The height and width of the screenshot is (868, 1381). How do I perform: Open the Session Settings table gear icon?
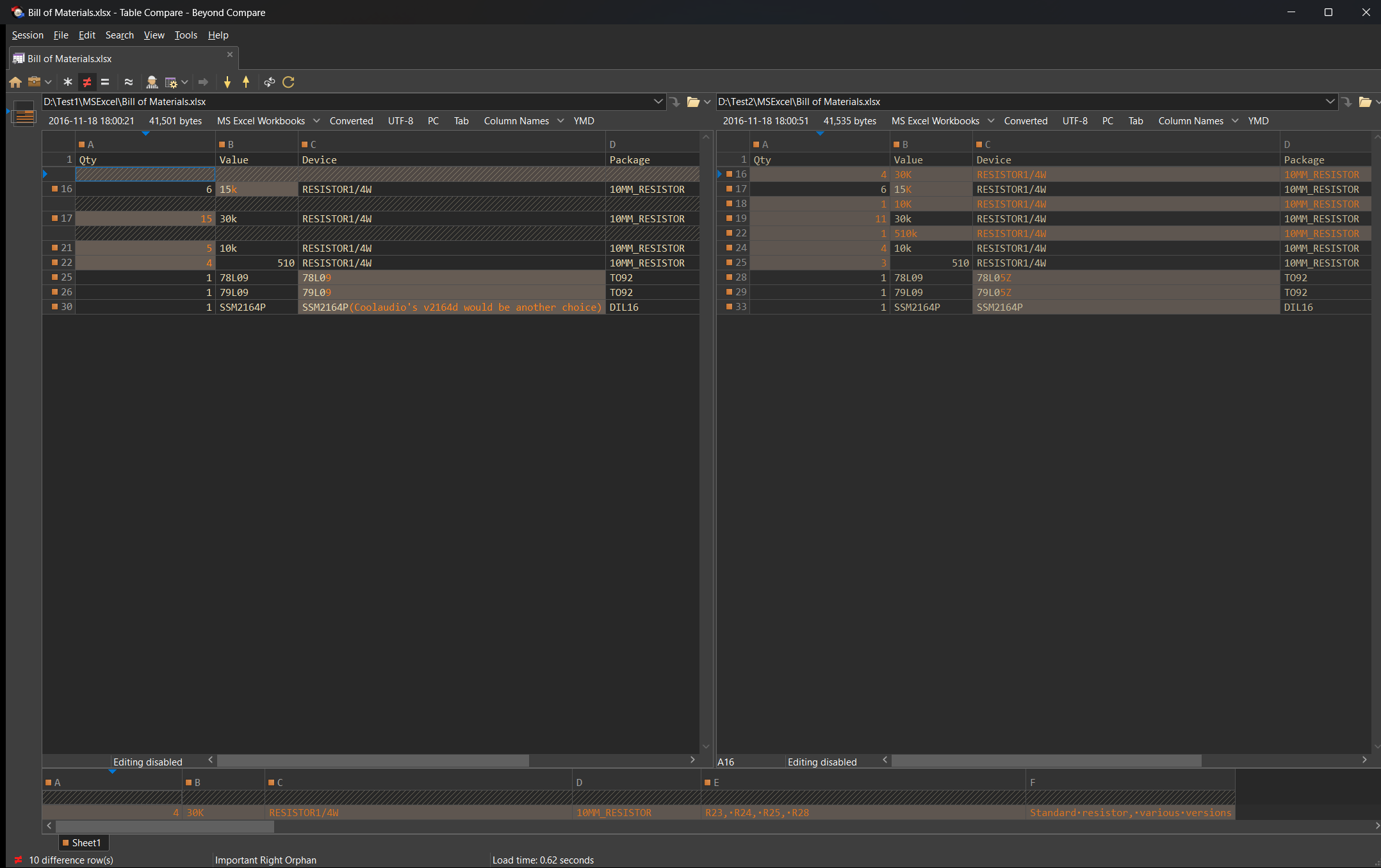[171, 82]
